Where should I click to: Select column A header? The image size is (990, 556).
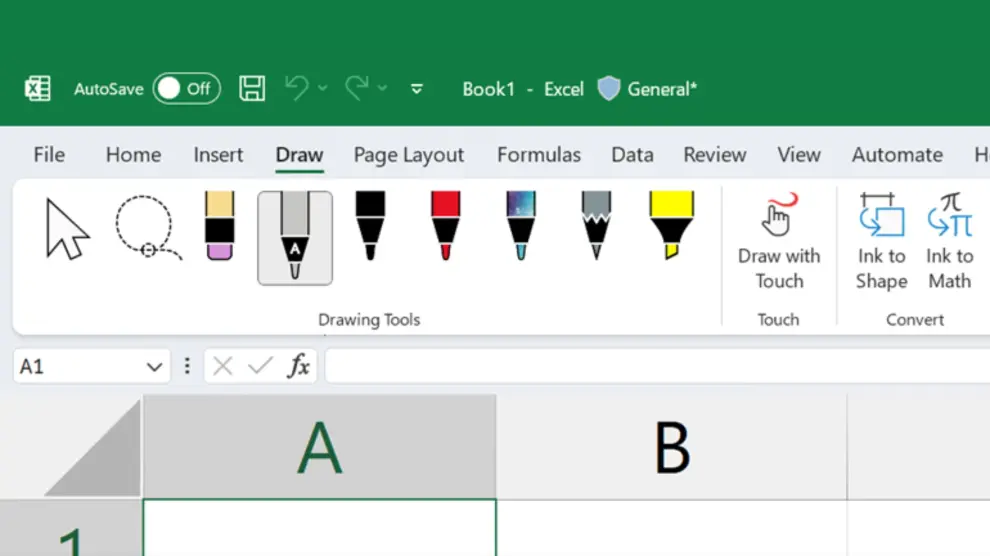pos(320,447)
